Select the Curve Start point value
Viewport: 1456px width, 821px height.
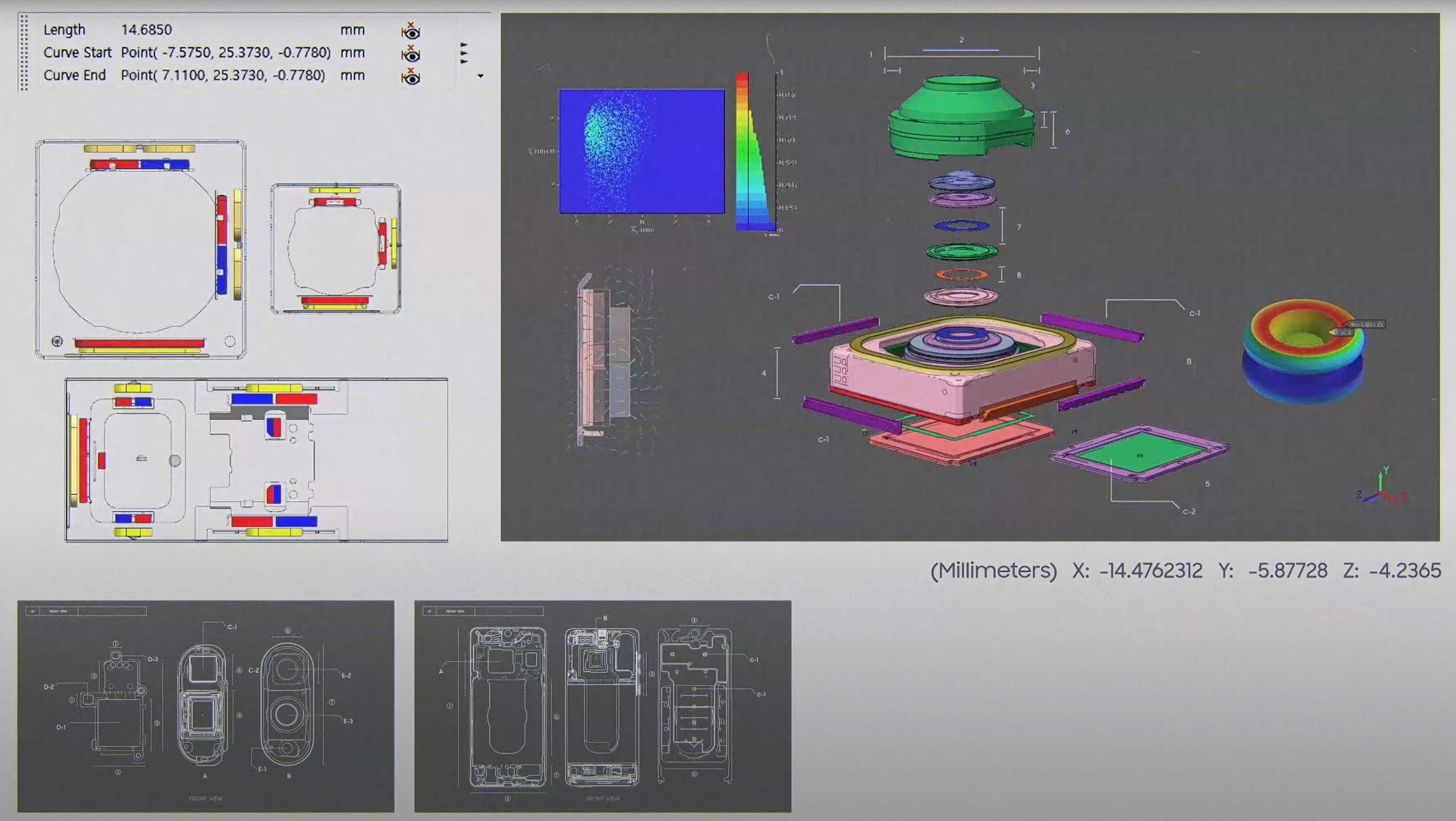(x=226, y=53)
